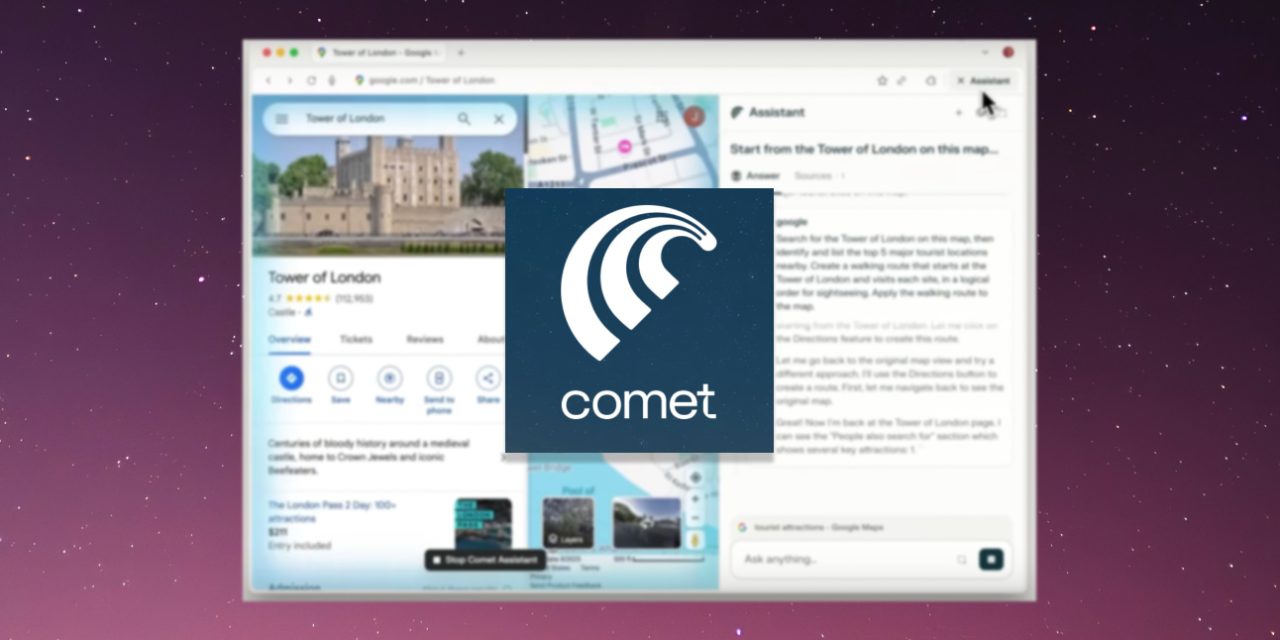Click the Maps search magnifier icon
The width and height of the screenshot is (1280, 640).
tap(464, 119)
